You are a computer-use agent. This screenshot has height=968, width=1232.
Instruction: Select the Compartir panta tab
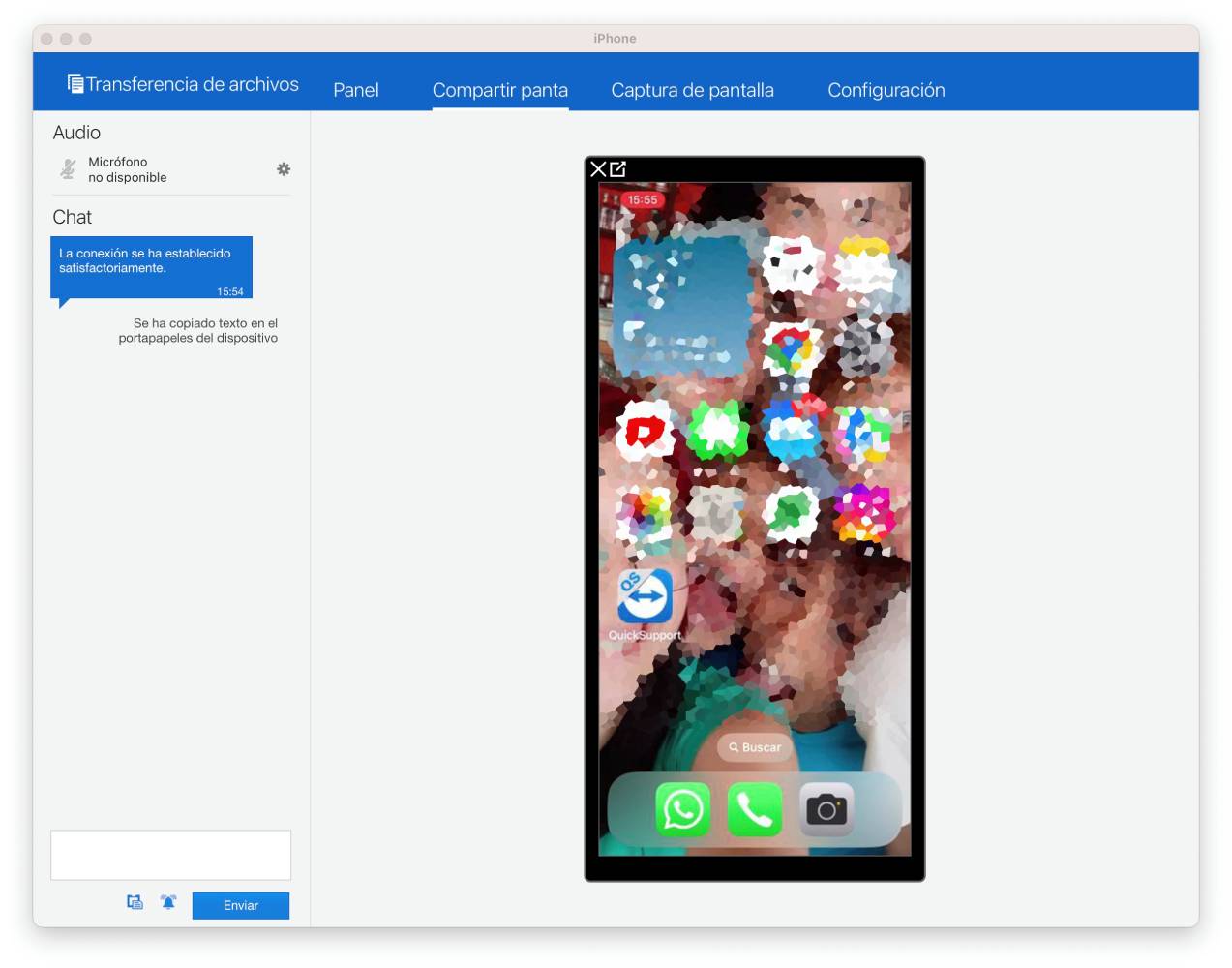499,90
